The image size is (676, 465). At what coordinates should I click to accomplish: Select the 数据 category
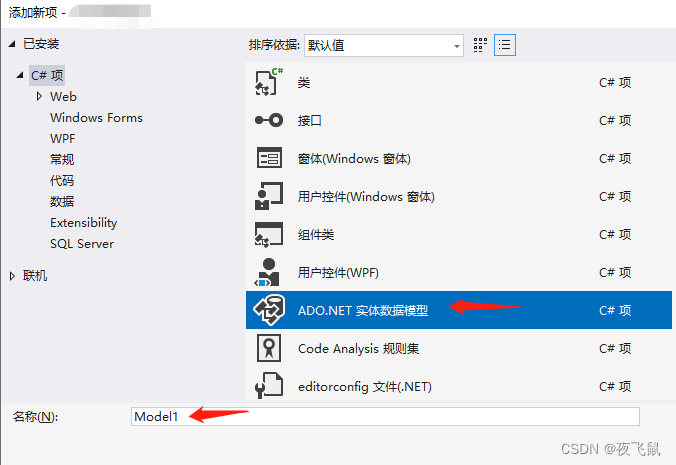click(62, 202)
